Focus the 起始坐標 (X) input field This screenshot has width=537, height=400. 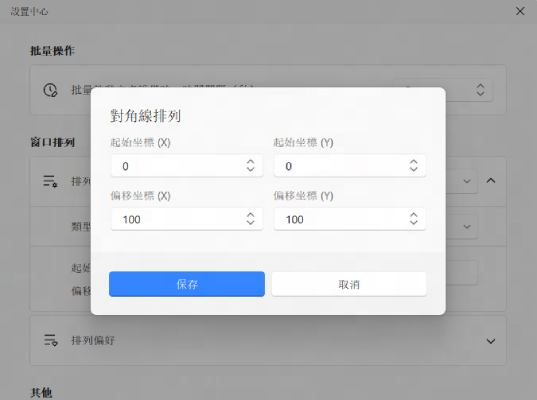[187, 166]
